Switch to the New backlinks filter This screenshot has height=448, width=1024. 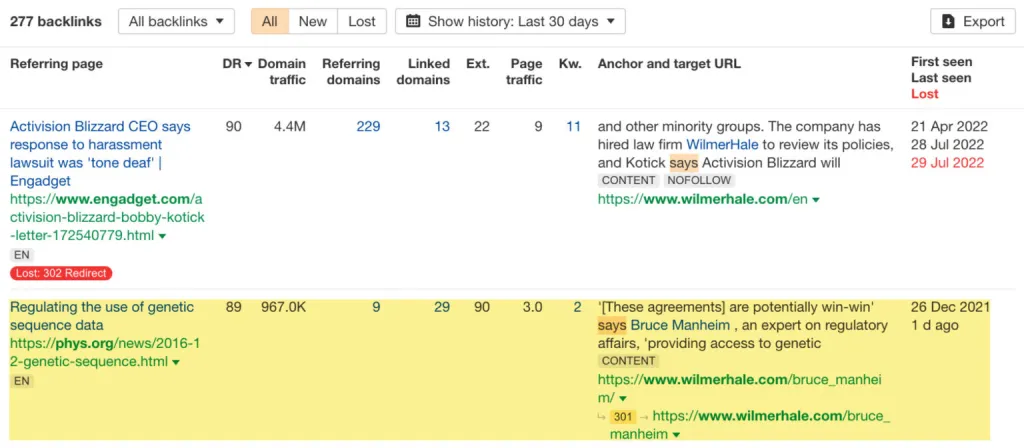click(x=312, y=21)
